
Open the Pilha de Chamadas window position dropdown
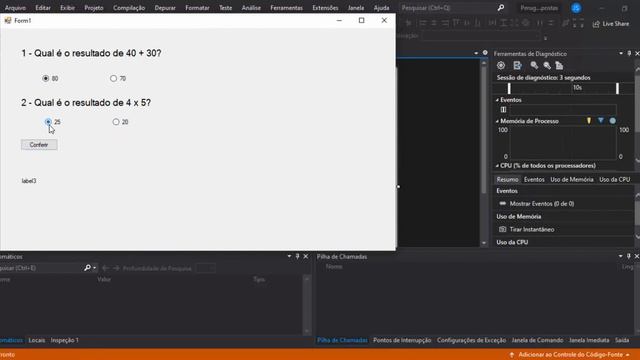[620, 256]
